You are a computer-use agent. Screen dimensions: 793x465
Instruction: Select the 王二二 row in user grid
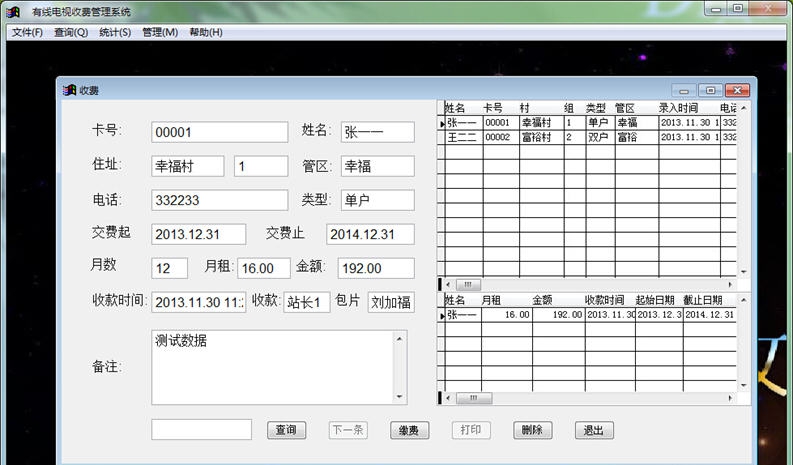590,138
